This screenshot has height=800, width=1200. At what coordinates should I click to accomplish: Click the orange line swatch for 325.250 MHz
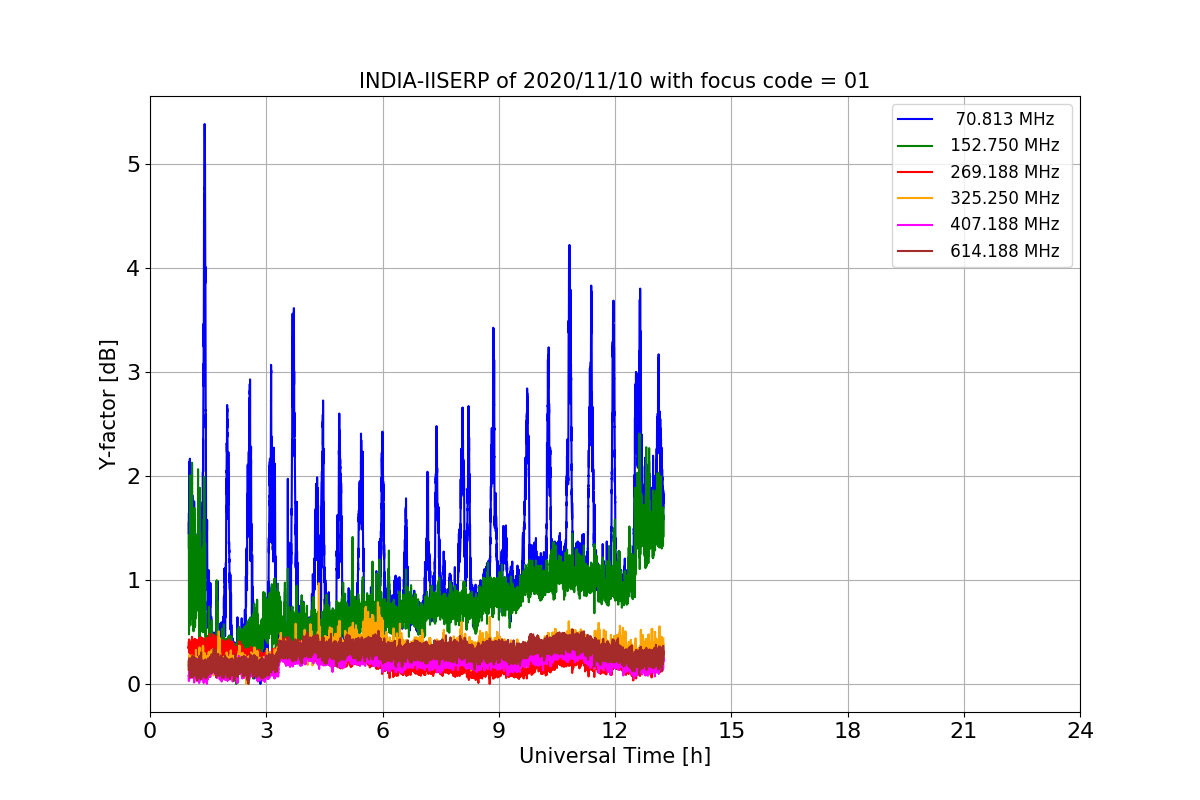pos(915,198)
